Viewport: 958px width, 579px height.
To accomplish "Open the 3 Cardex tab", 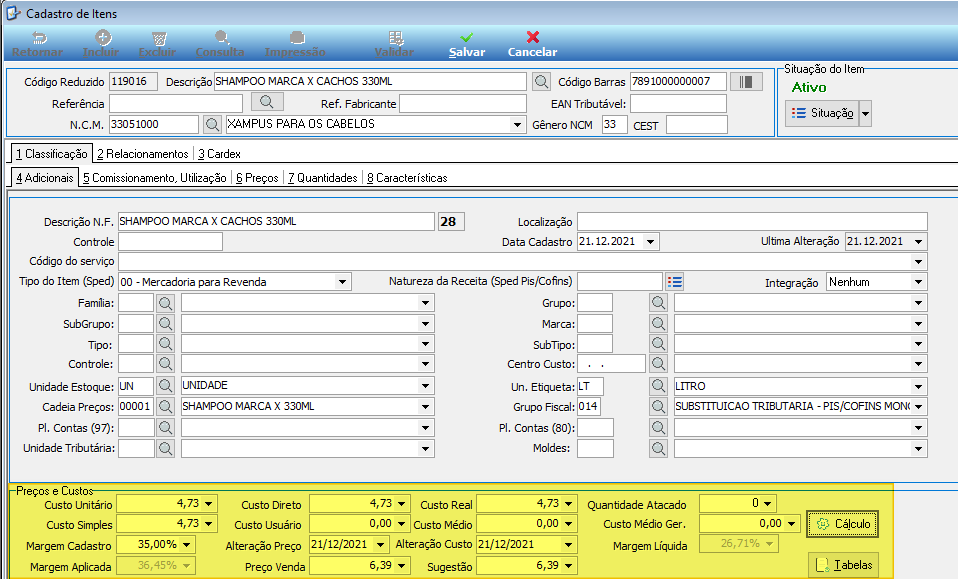I will pos(219,154).
